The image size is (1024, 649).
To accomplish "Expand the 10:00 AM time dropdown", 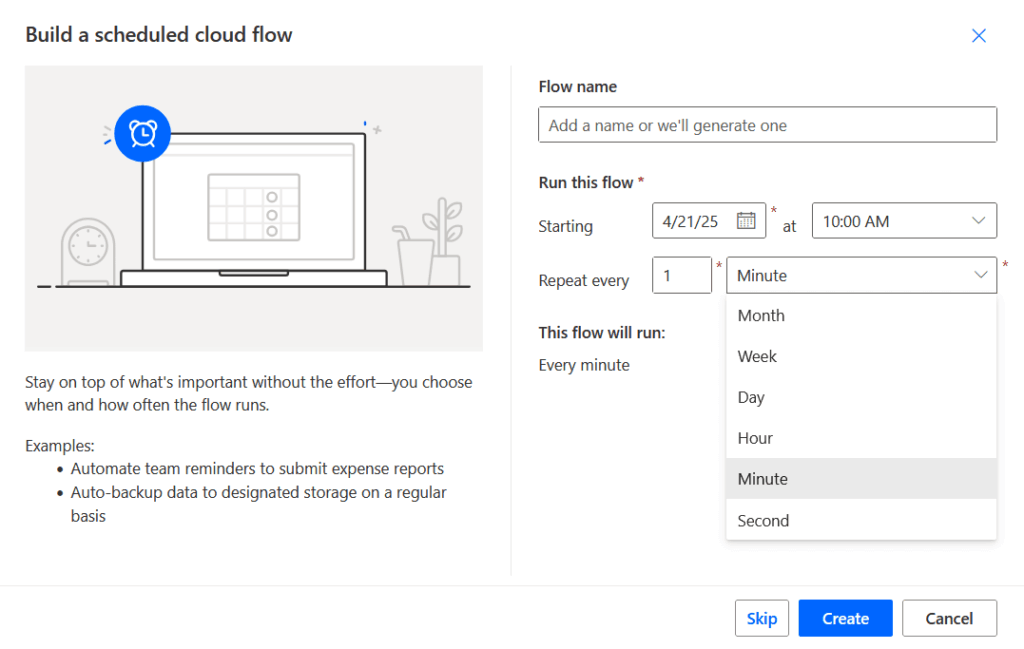I will coord(904,221).
